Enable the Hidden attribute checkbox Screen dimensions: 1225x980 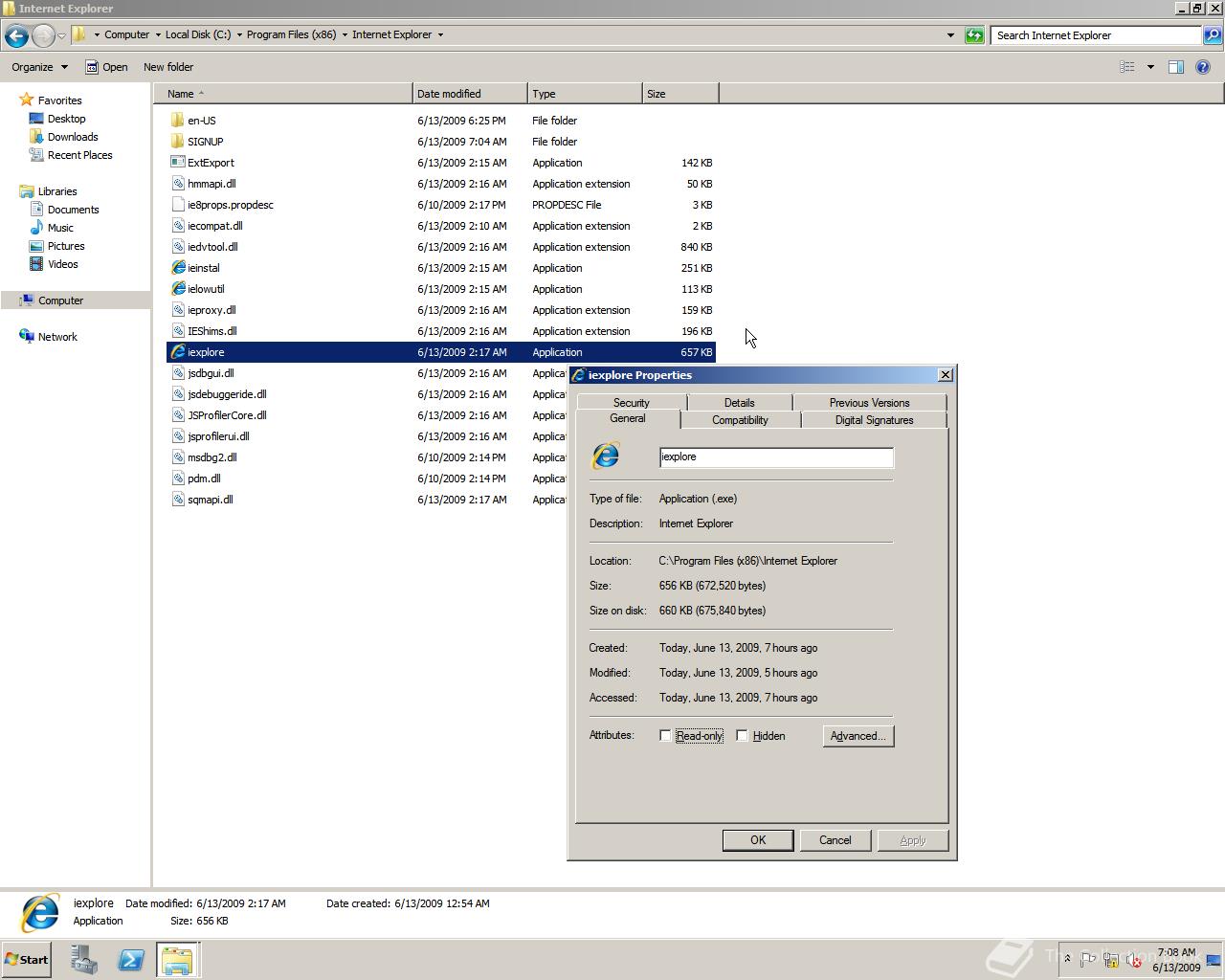click(x=742, y=736)
